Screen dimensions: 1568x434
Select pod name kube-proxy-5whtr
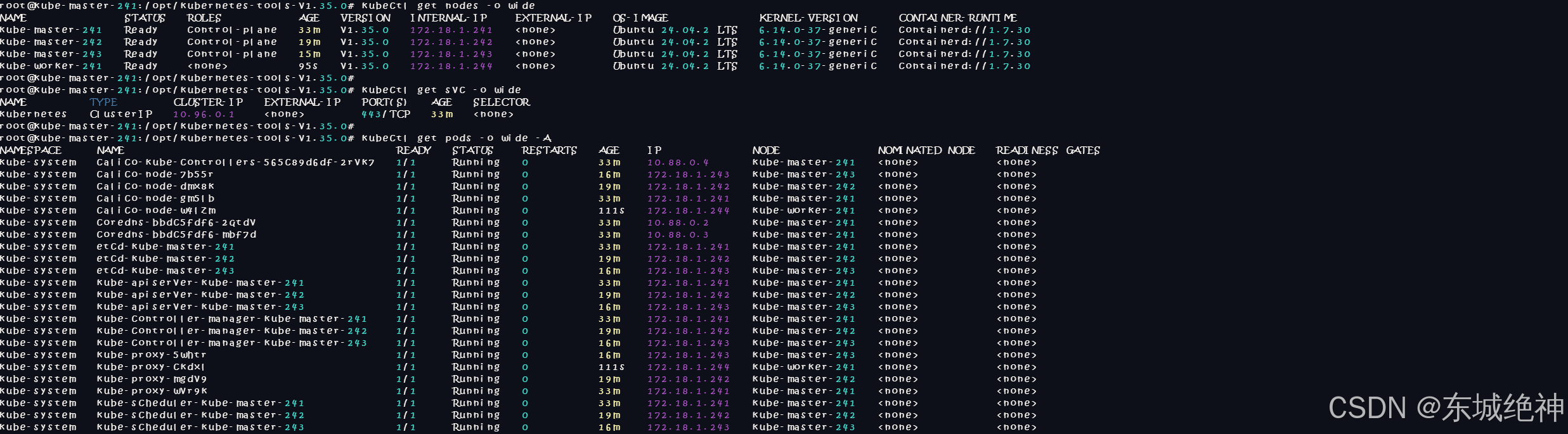(152, 355)
